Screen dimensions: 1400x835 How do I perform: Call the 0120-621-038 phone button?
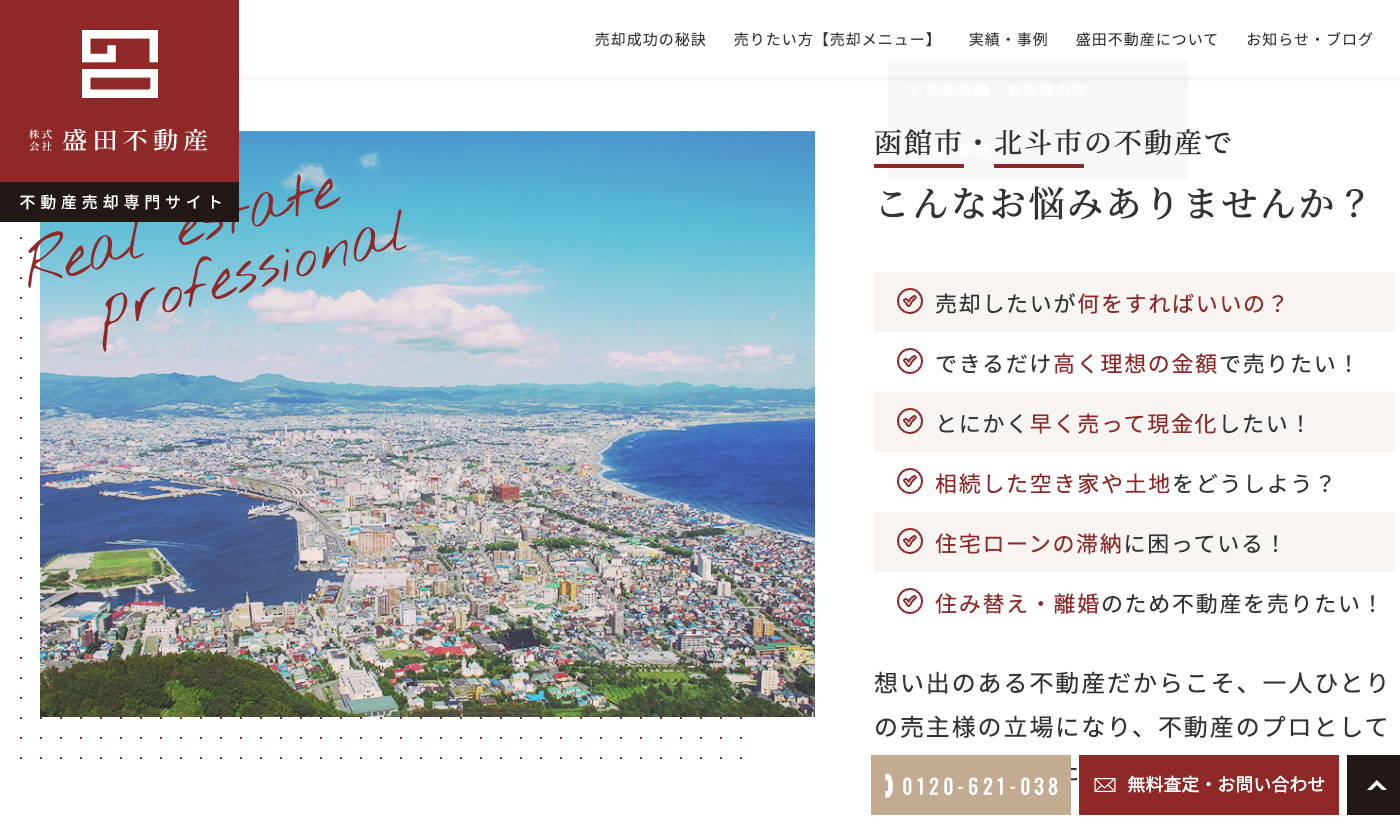(x=971, y=785)
